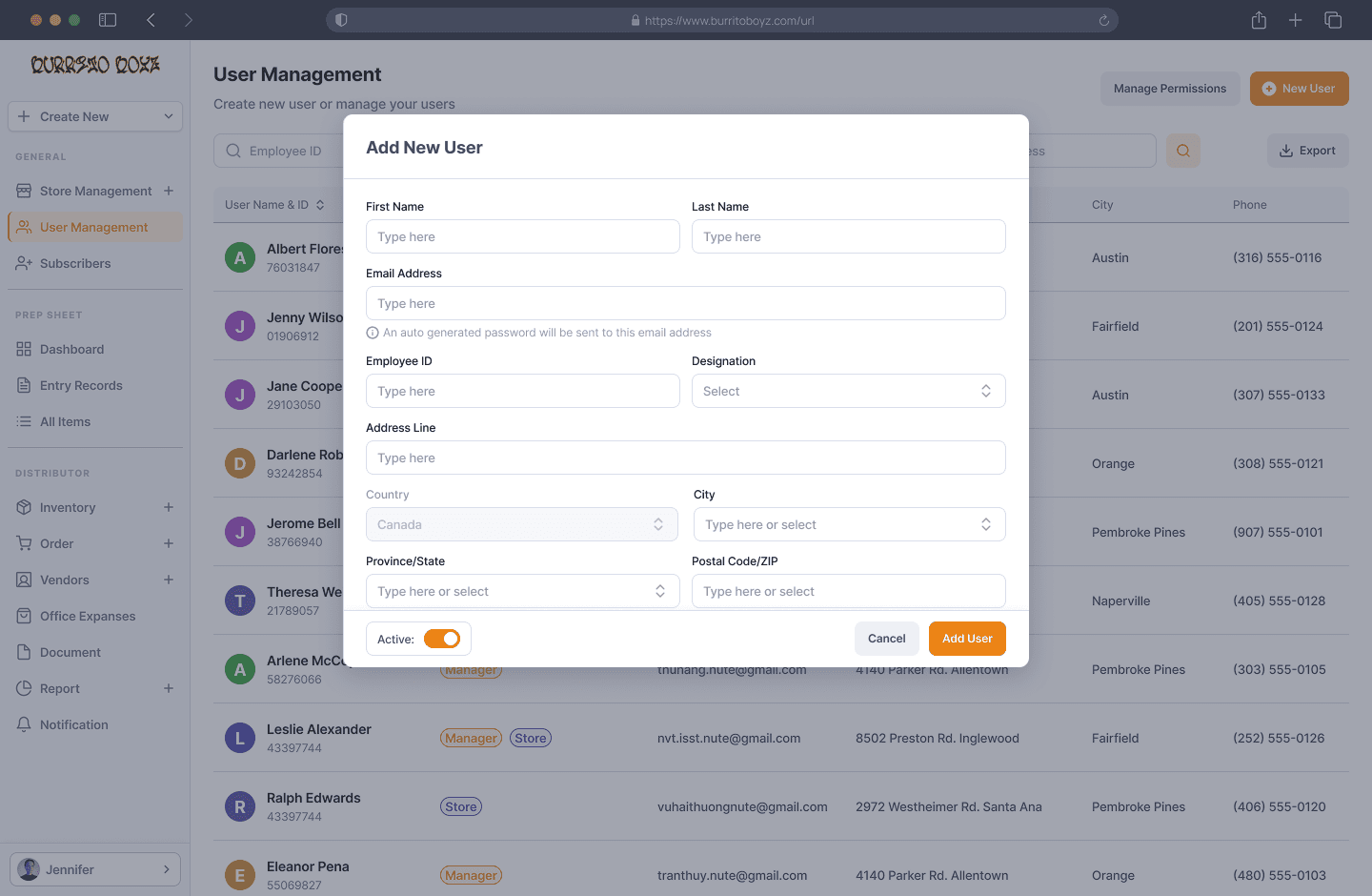Click the plus next to Order

169,543
